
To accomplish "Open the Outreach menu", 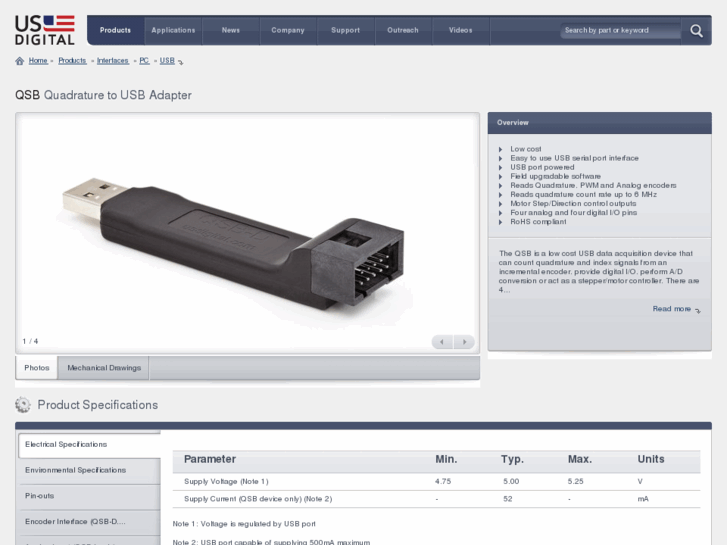I will click(403, 30).
